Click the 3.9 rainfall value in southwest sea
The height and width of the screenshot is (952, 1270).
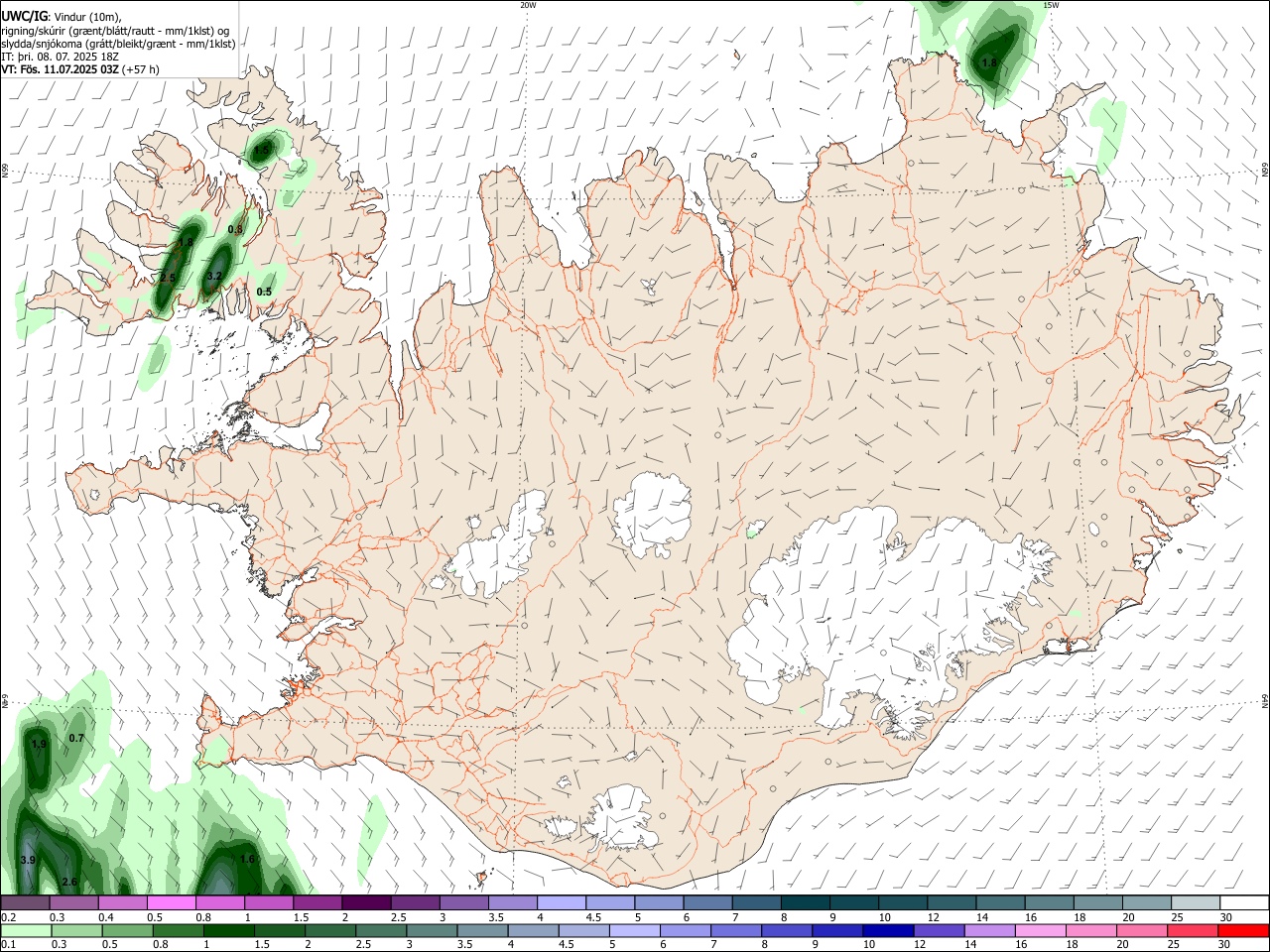coord(28,860)
